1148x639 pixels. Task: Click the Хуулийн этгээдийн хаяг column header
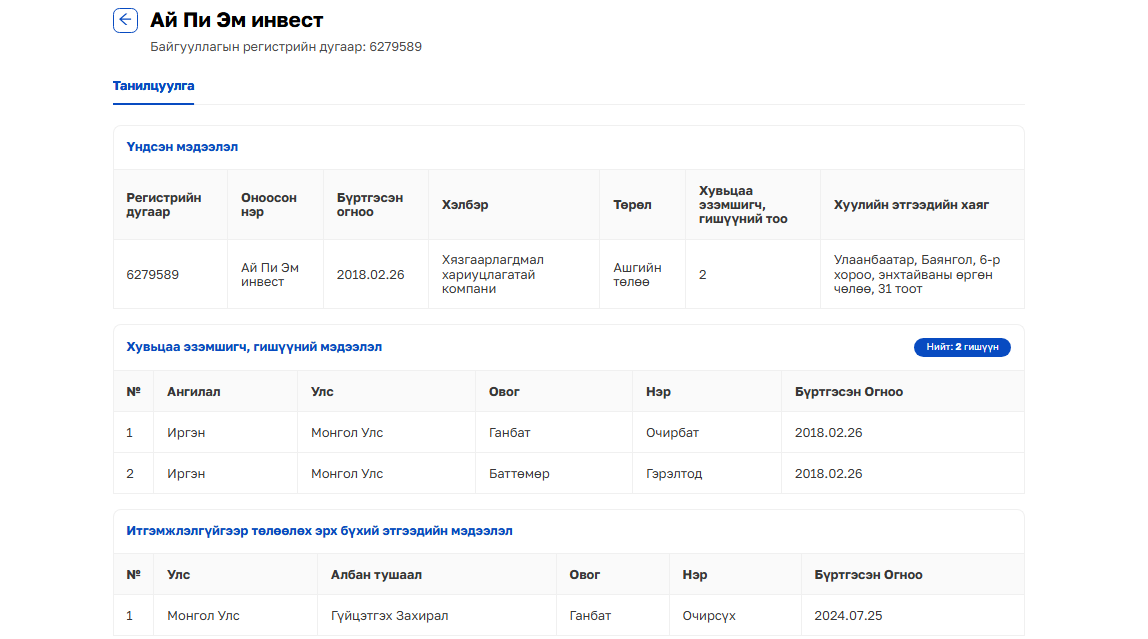tap(911, 204)
